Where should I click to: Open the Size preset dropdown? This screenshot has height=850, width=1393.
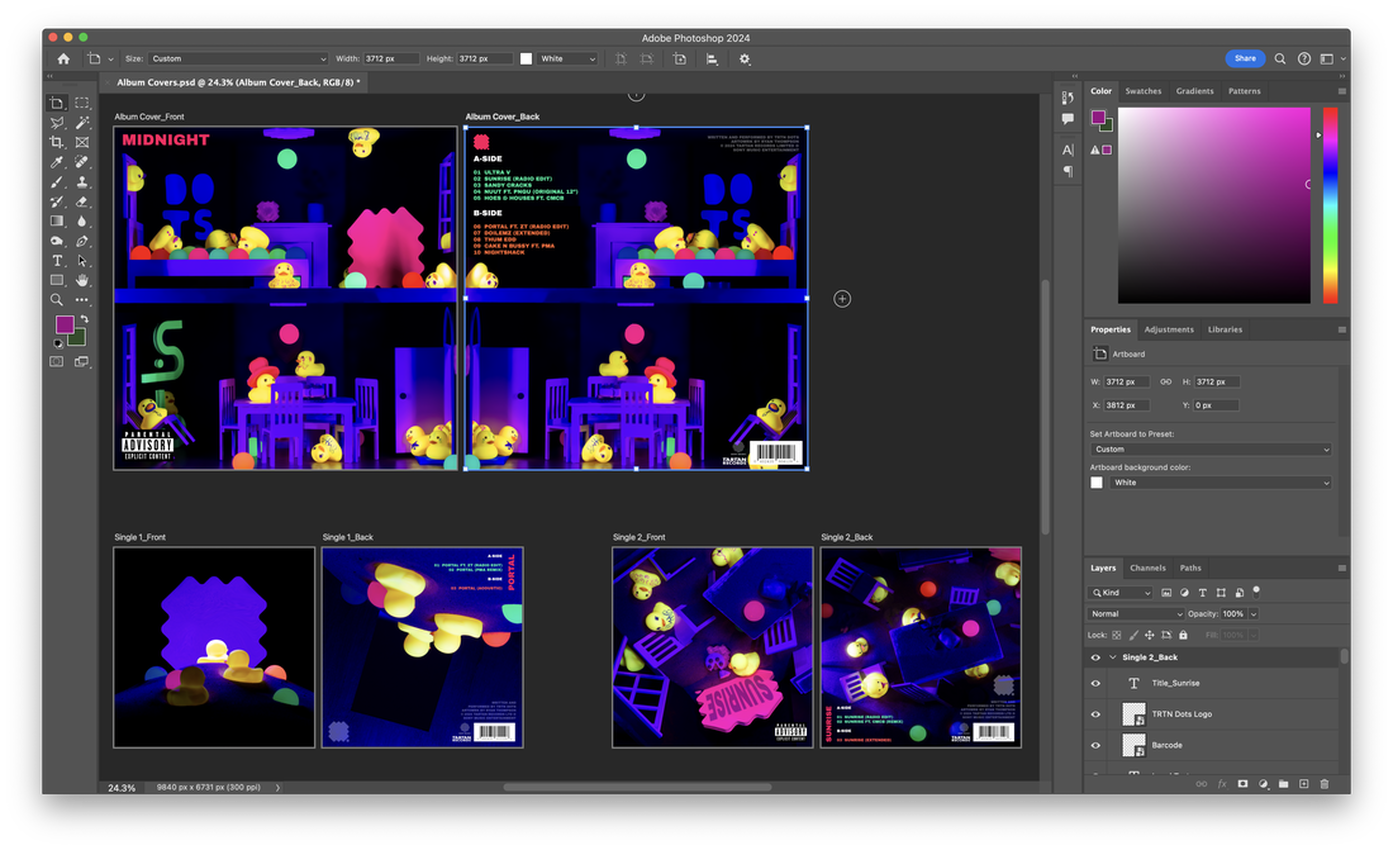(238, 59)
